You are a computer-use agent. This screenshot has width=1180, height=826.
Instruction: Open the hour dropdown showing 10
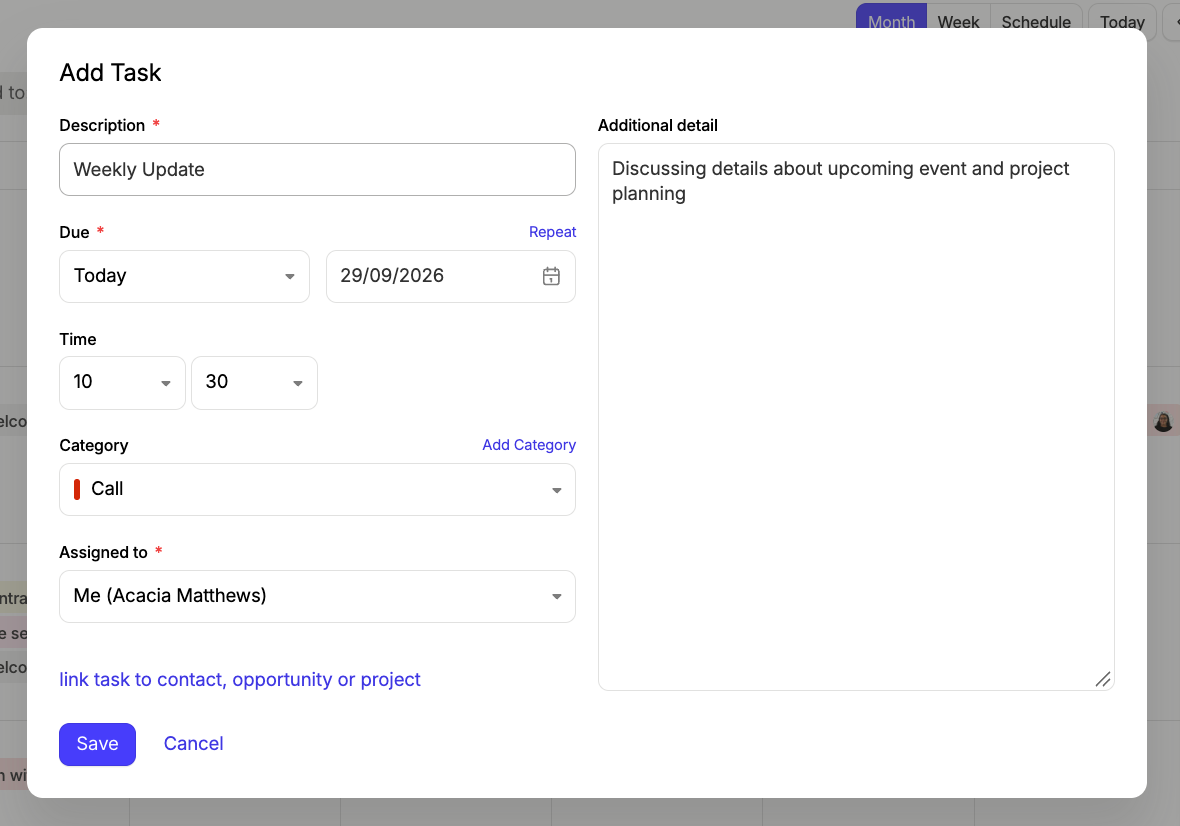[123, 383]
